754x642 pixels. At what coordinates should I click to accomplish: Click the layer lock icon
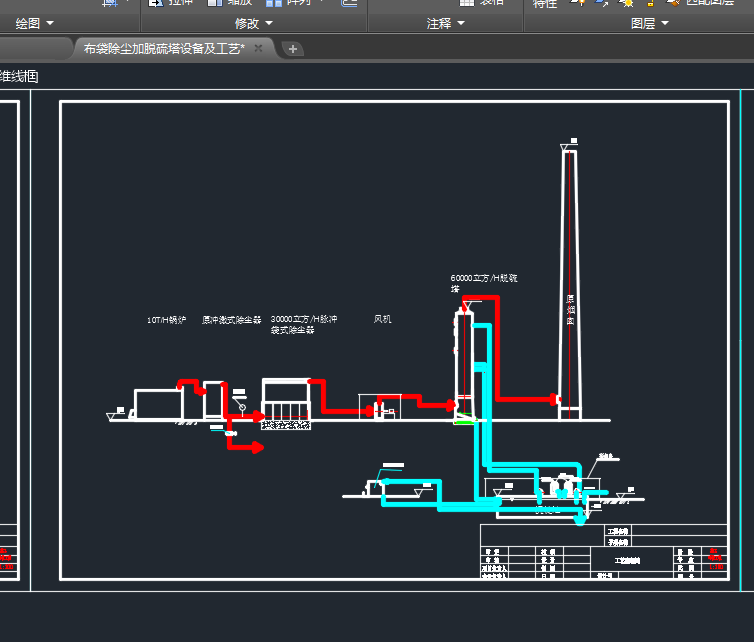pos(649,4)
